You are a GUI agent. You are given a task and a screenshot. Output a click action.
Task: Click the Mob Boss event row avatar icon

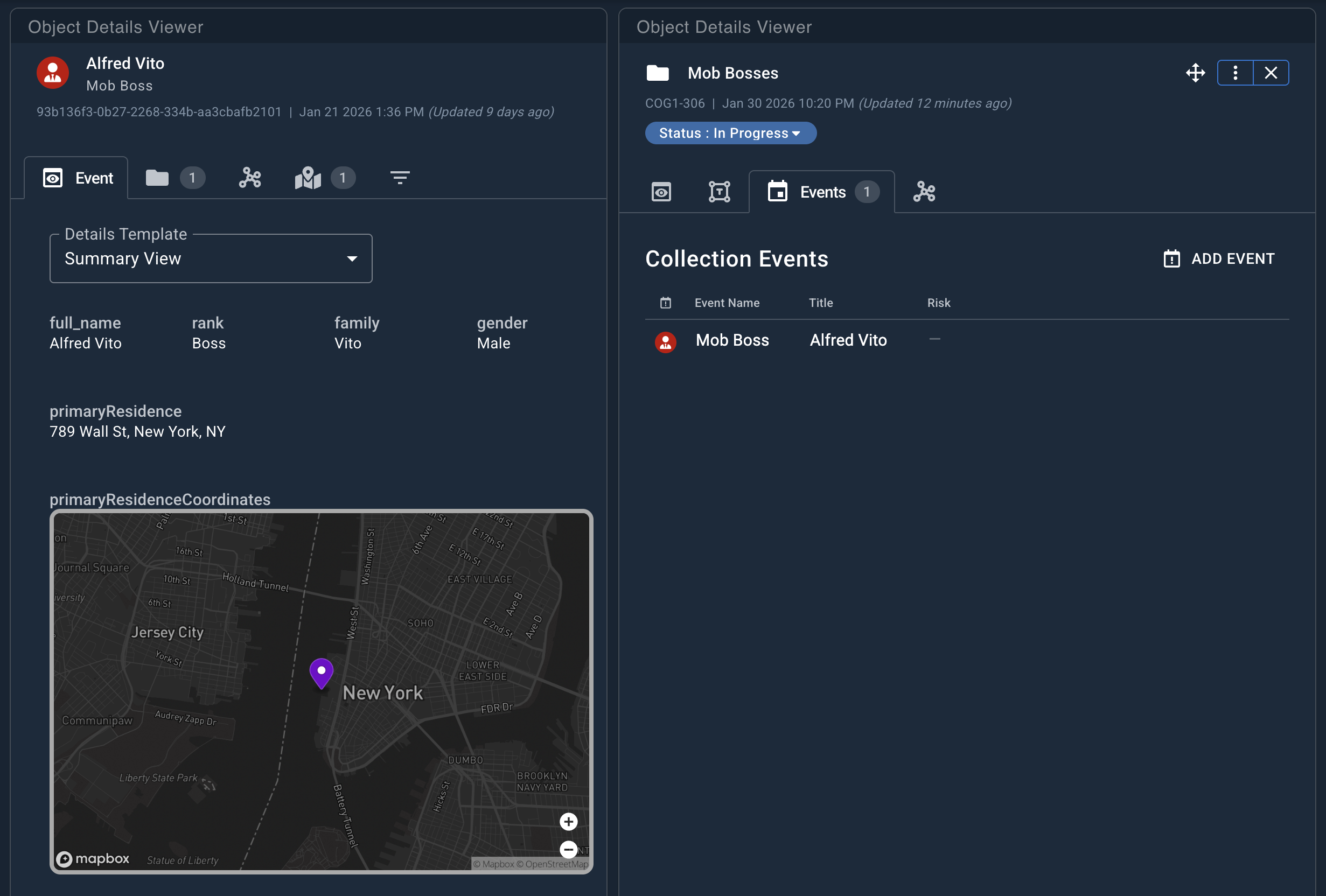pyautogui.click(x=665, y=341)
